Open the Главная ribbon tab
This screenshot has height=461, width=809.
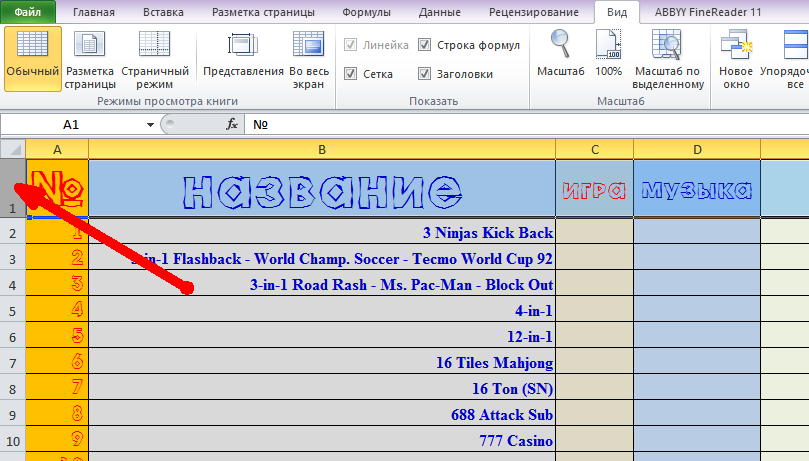(94, 12)
